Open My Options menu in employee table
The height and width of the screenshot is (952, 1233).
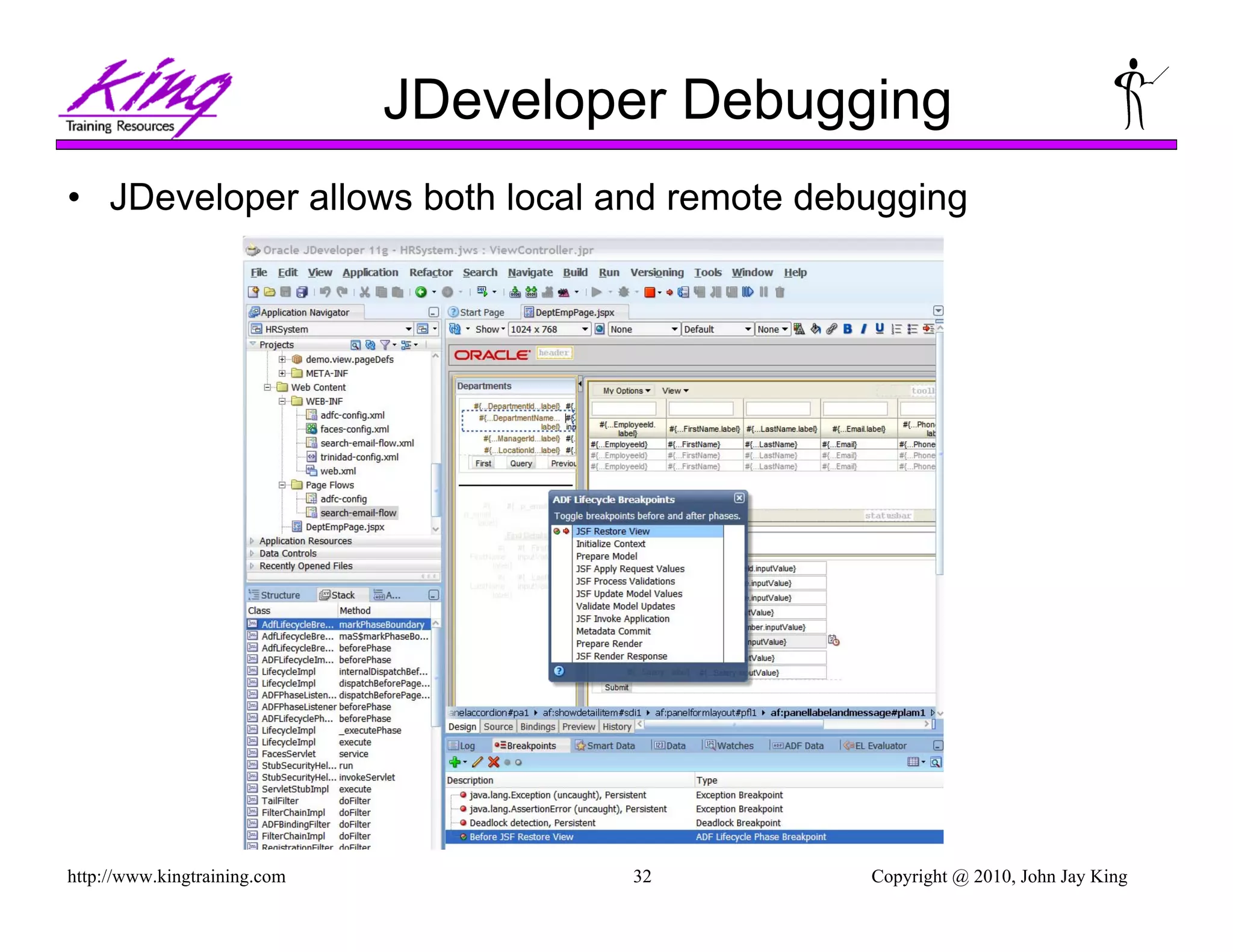626,391
